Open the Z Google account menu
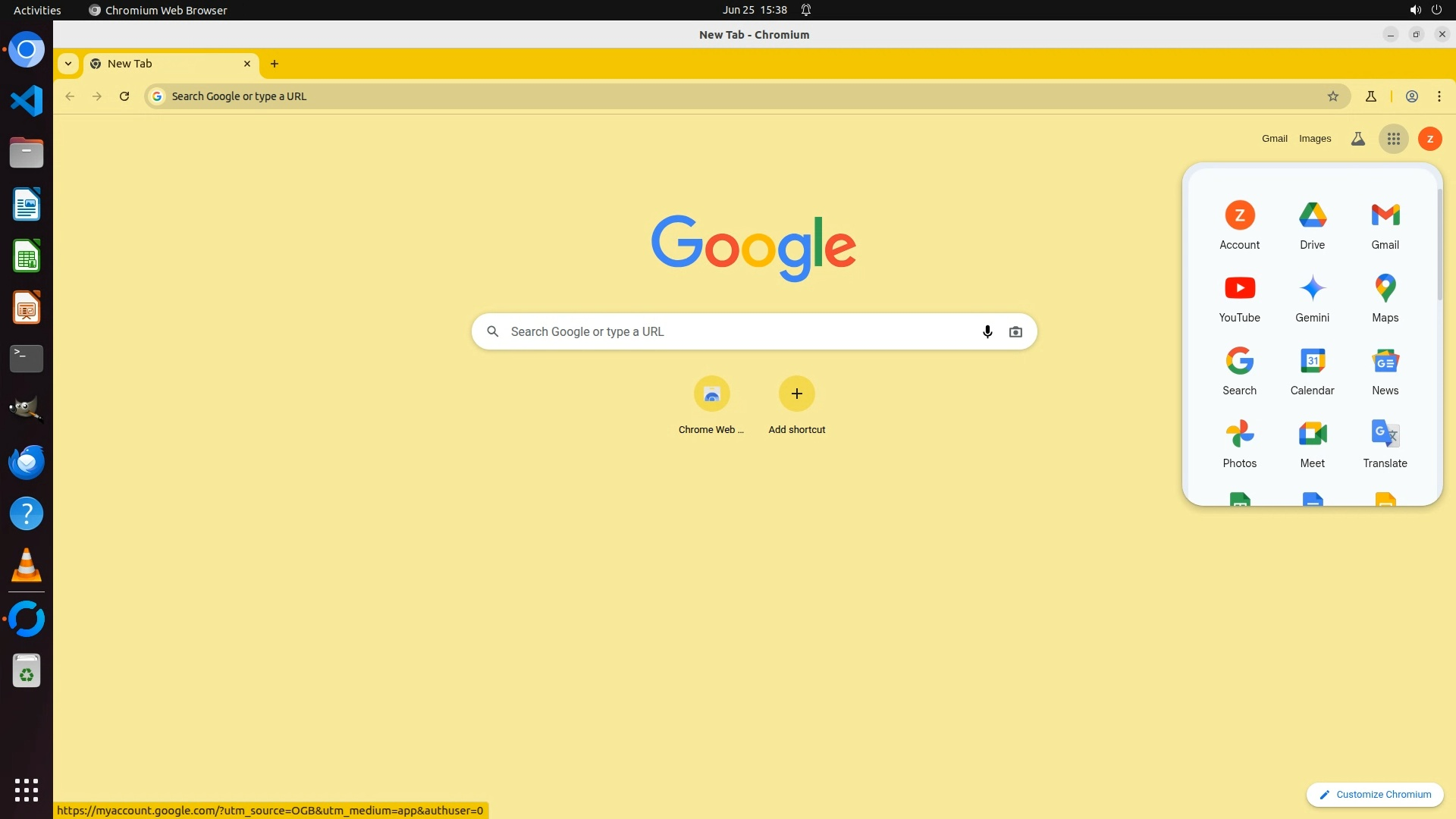This screenshot has height=819, width=1456. click(x=1429, y=139)
